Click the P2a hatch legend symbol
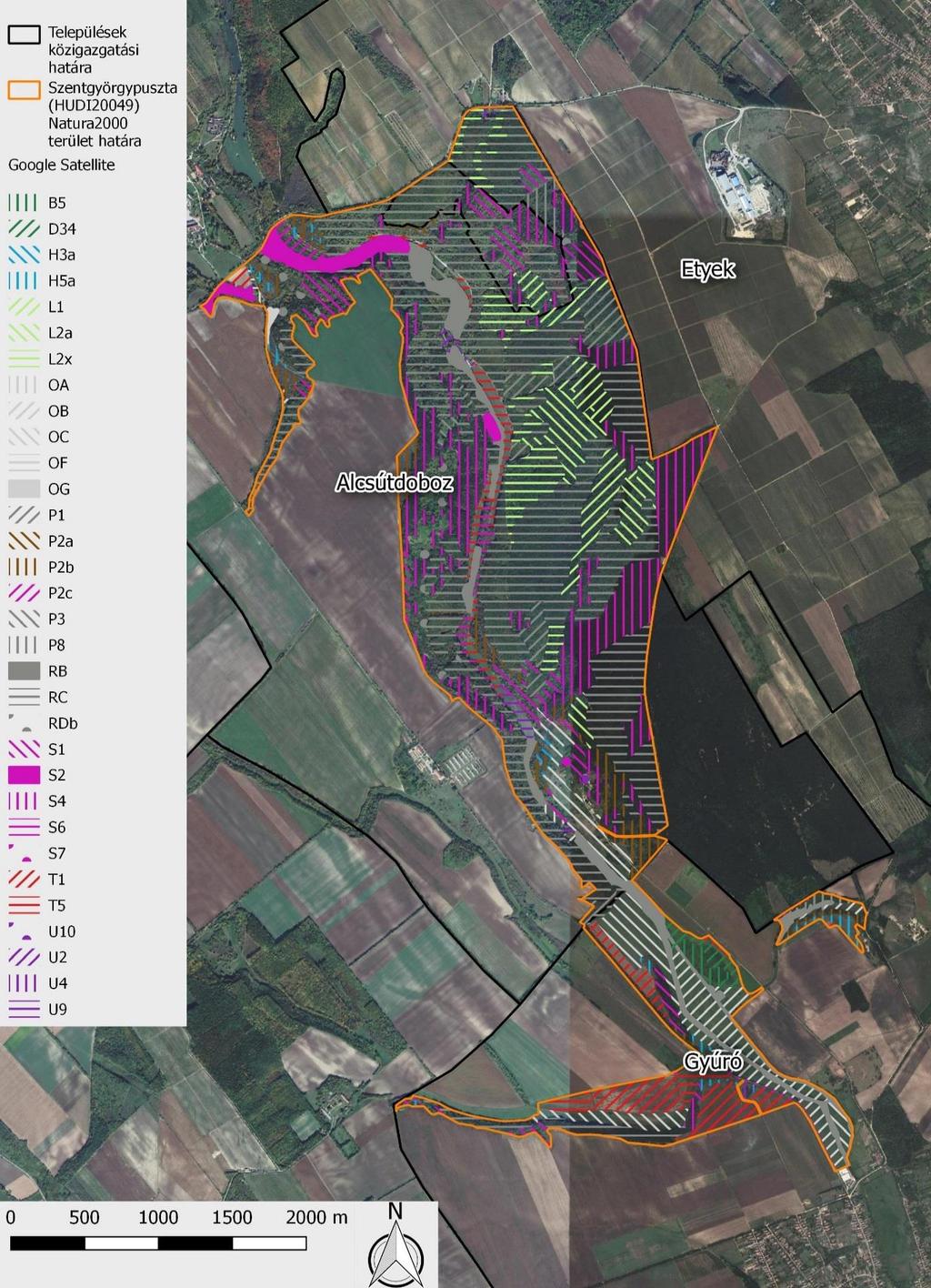The width and height of the screenshot is (931, 1288). pos(24,541)
